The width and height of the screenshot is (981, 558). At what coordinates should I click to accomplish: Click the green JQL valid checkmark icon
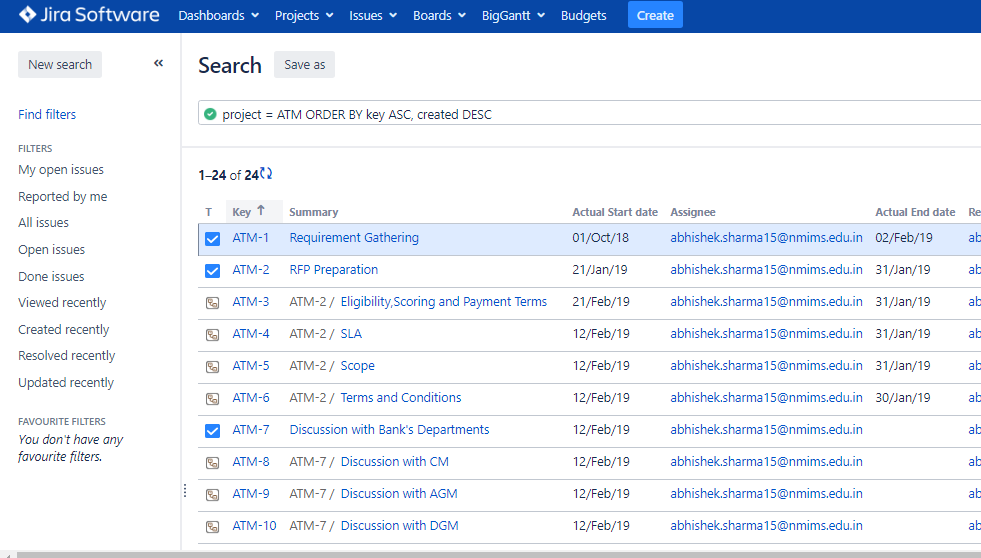tap(210, 114)
